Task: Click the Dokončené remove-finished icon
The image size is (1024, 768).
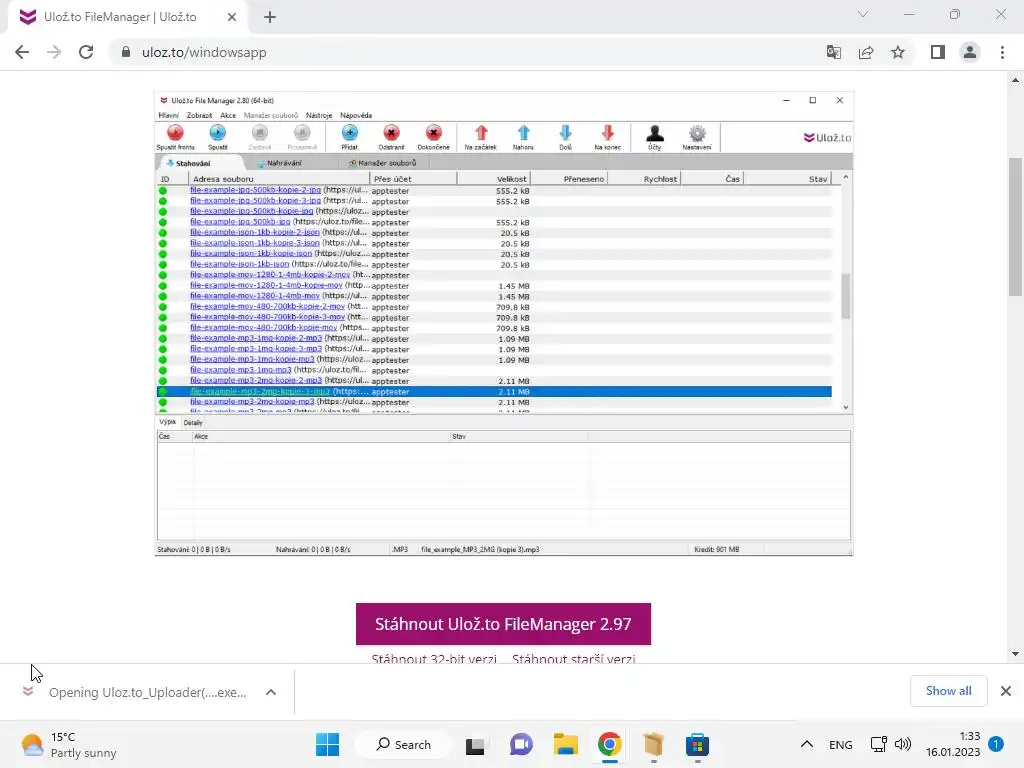Action: tap(434, 133)
